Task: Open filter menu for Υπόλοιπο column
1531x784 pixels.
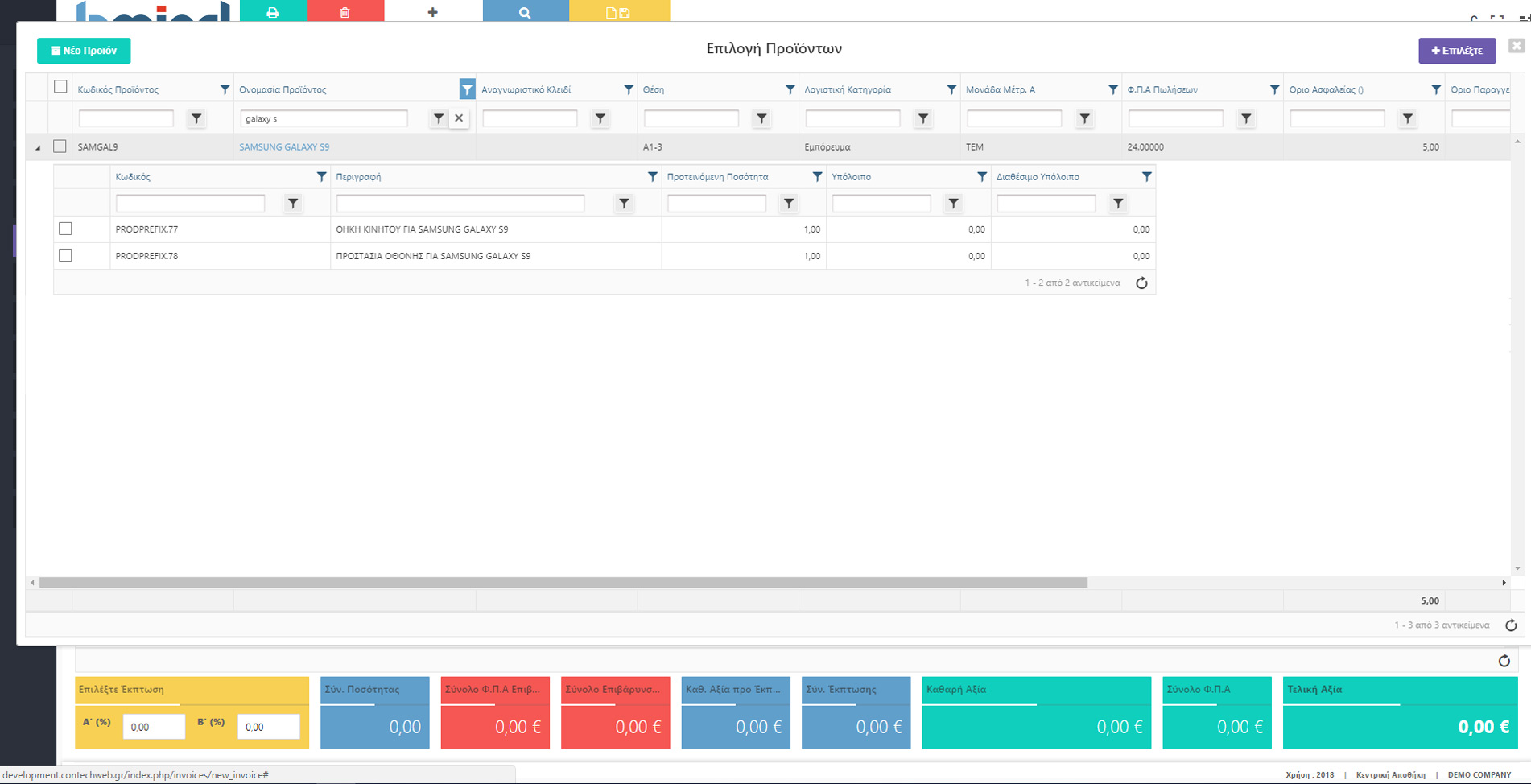Action: click(982, 176)
